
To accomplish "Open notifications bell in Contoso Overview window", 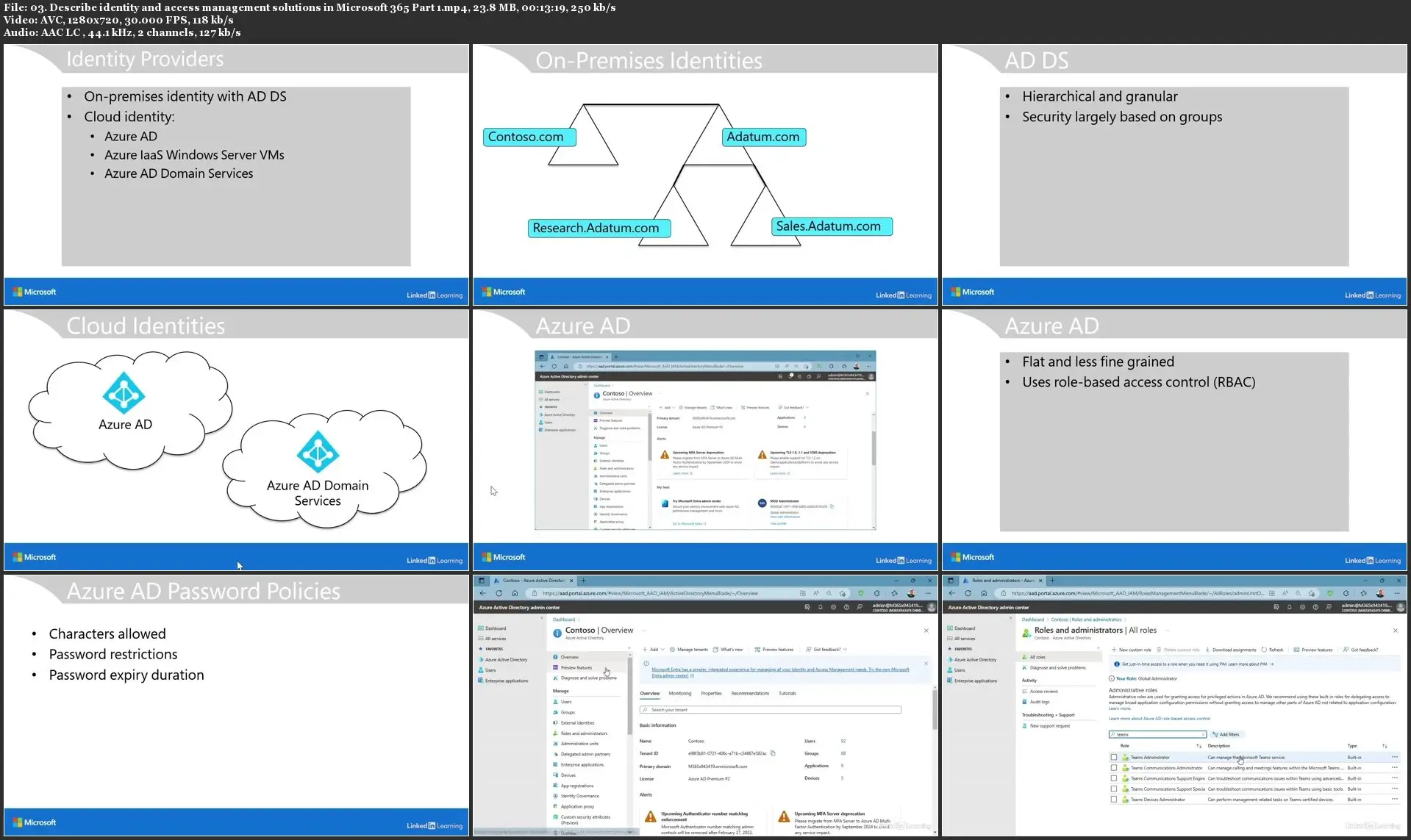I will click(x=821, y=607).
